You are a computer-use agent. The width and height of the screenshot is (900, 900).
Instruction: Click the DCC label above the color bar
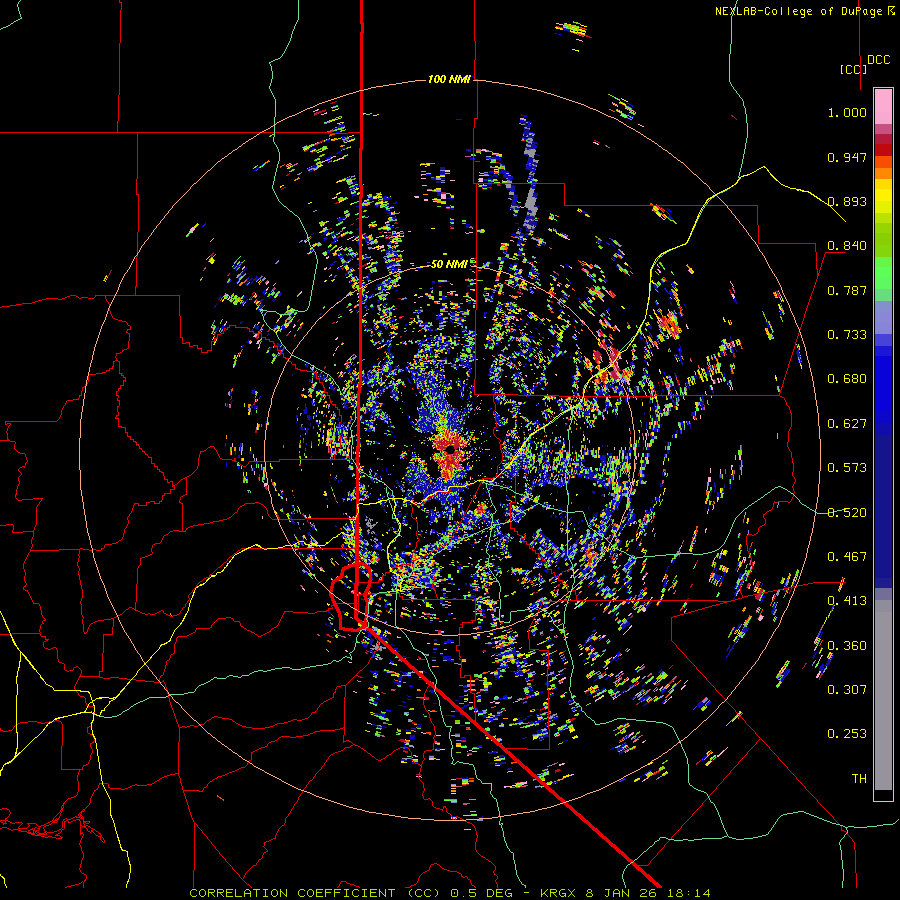pyautogui.click(x=879, y=60)
